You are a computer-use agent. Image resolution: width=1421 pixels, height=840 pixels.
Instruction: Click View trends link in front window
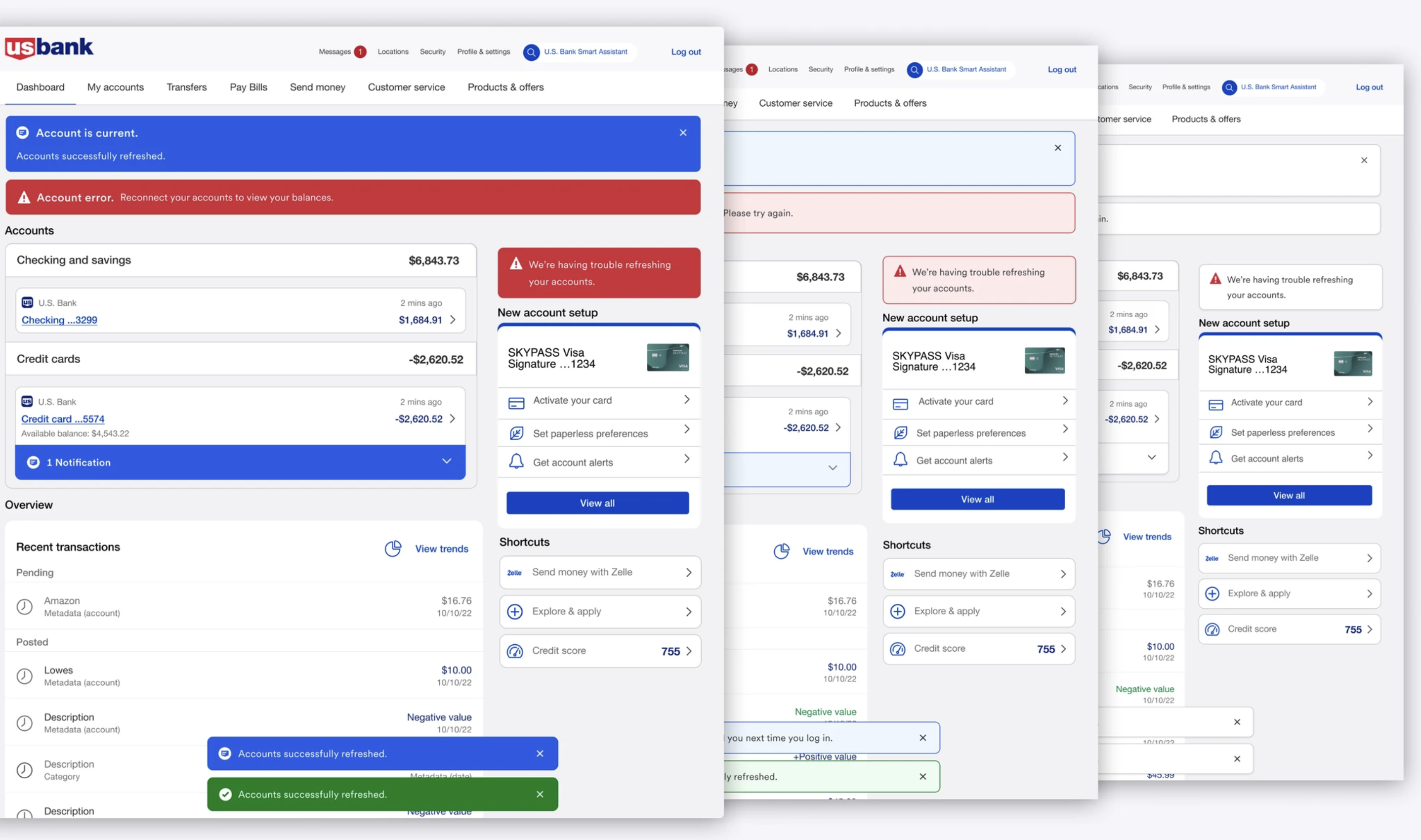pyautogui.click(x=441, y=548)
